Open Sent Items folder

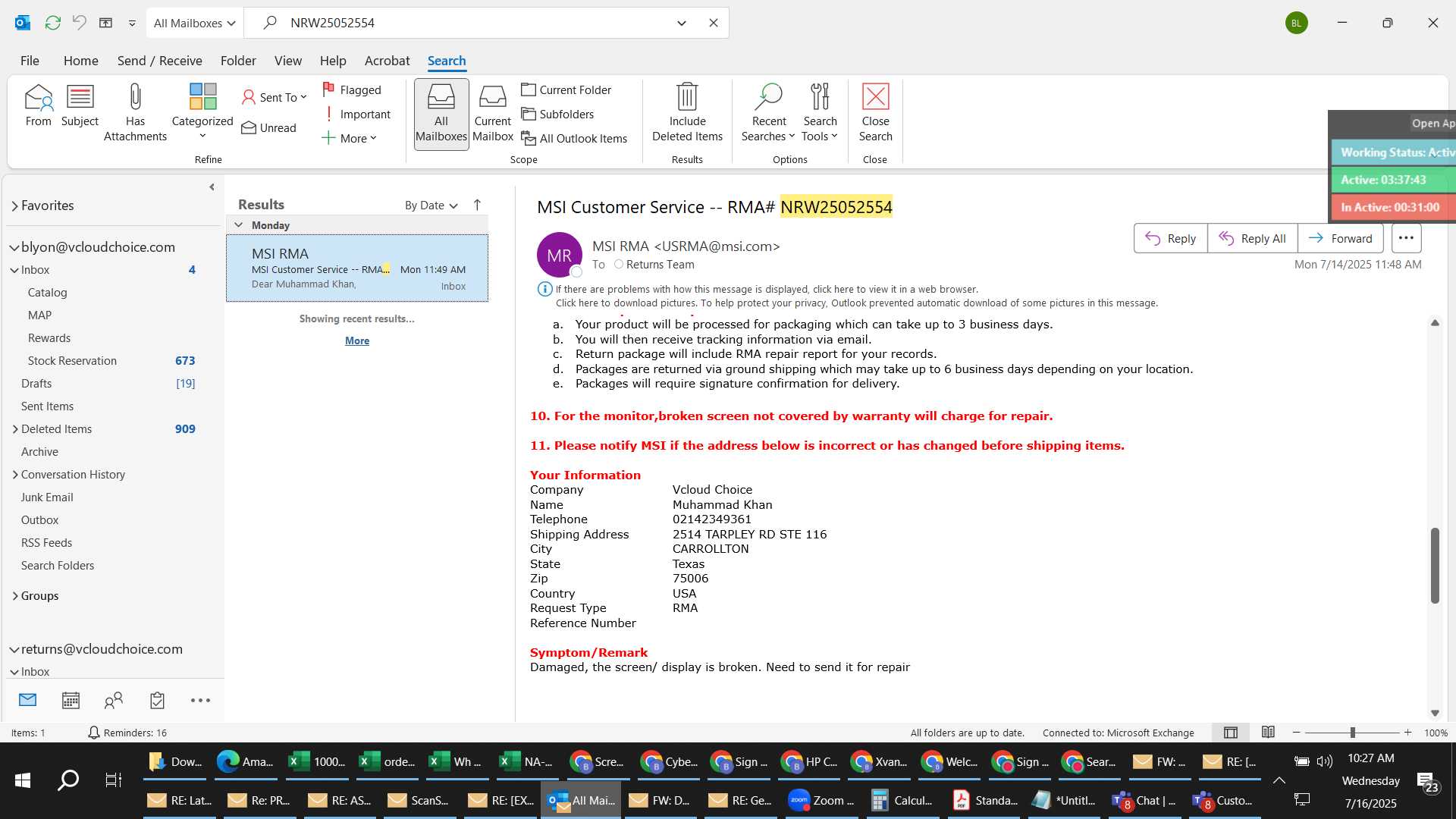(111, 406)
